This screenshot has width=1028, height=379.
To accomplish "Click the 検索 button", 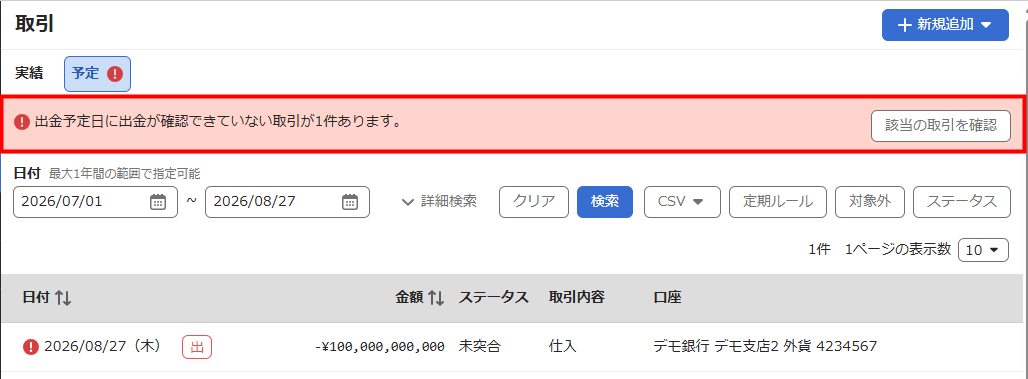I will (x=604, y=202).
